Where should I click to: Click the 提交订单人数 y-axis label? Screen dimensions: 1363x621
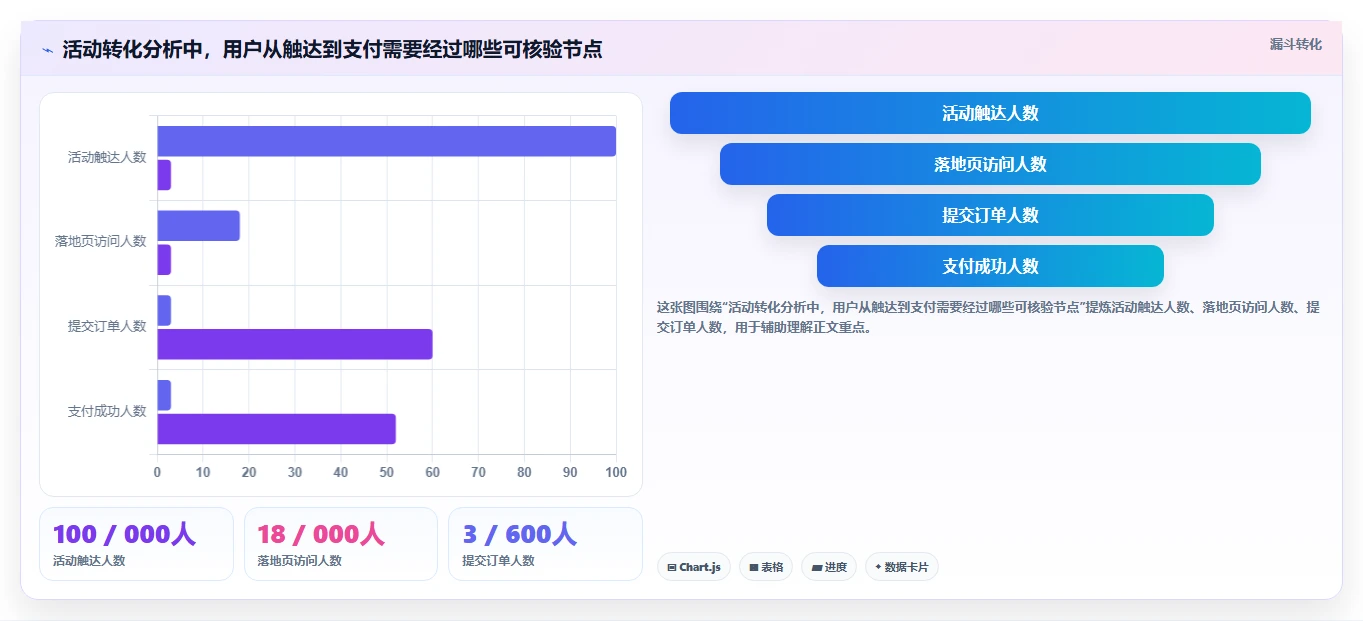tap(107, 326)
